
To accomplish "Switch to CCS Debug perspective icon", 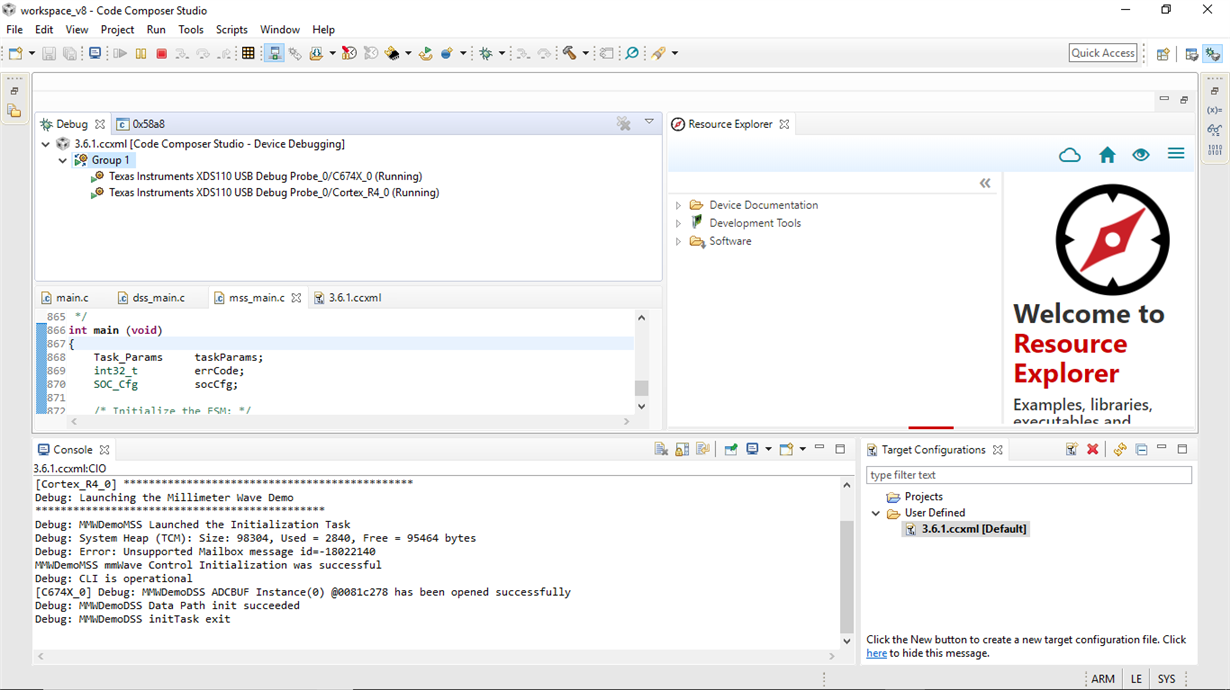I will coord(1213,54).
